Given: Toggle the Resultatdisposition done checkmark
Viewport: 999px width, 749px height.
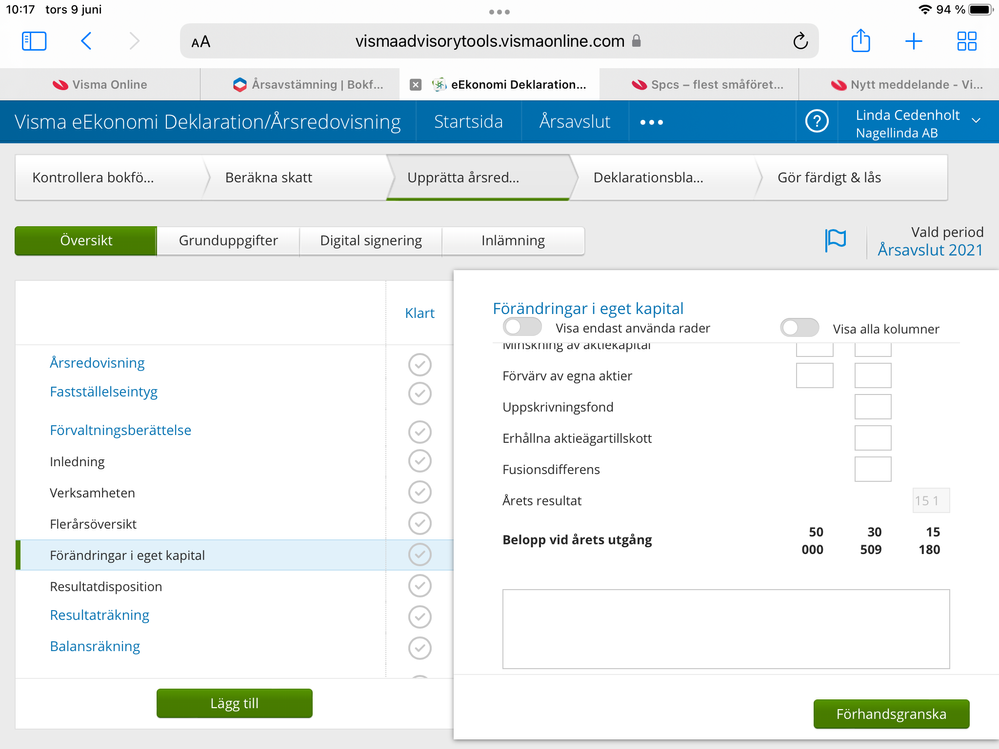Looking at the screenshot, I should pyautogui.click(x=420, y=585).
